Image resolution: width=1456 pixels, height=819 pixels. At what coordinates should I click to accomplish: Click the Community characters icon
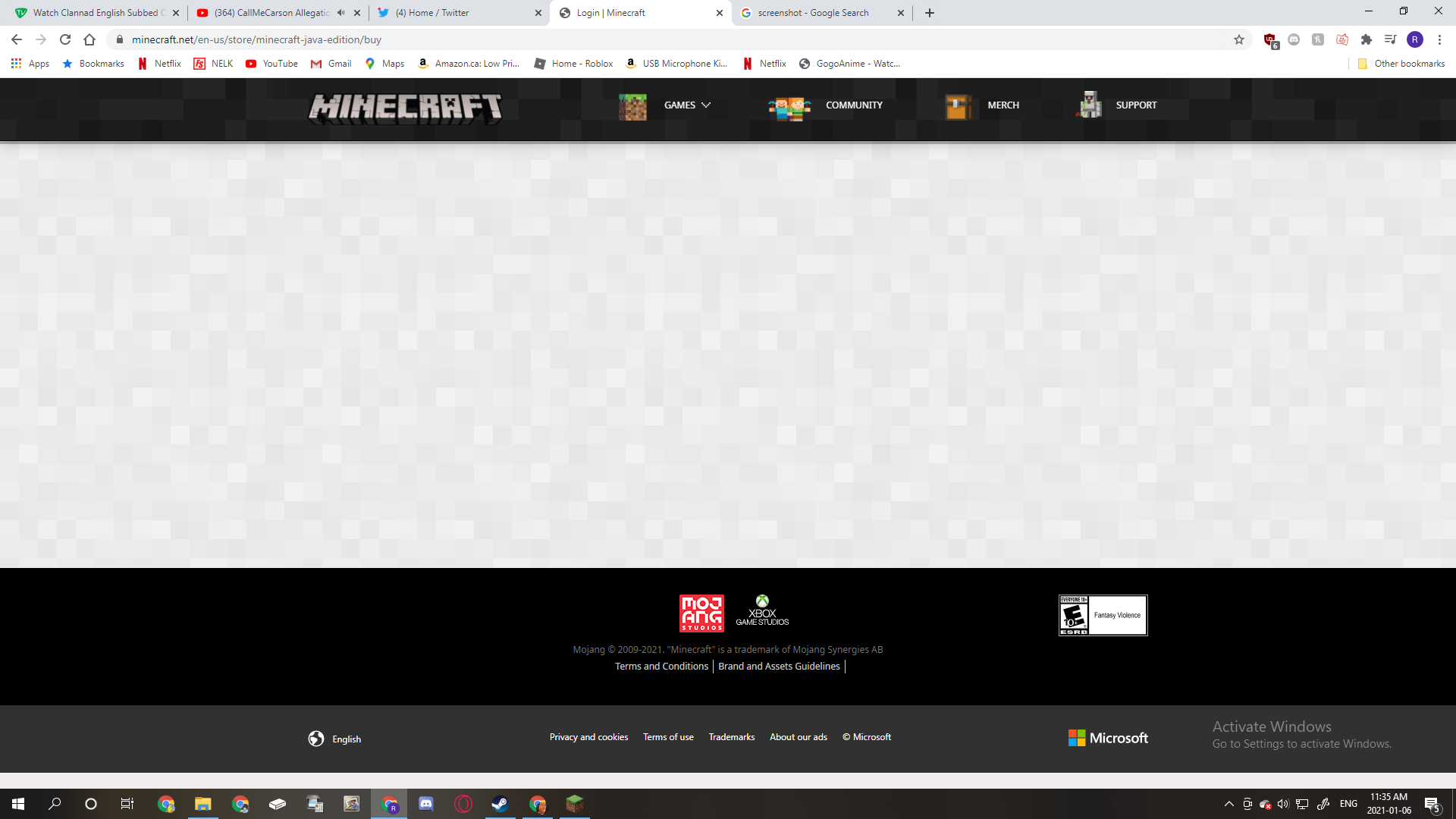point(789,108)
